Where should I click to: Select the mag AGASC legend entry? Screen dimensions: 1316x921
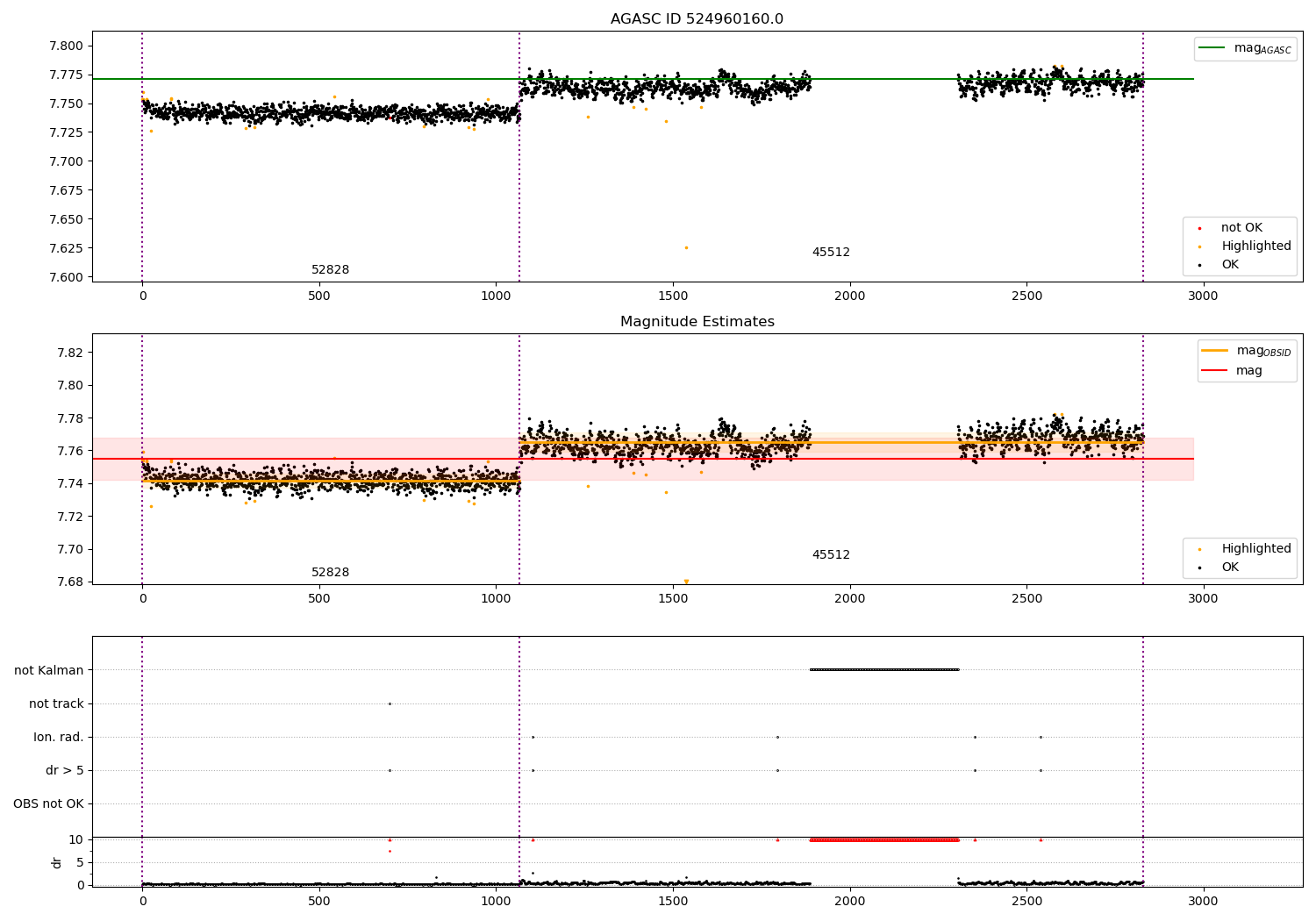point(1244,48)
